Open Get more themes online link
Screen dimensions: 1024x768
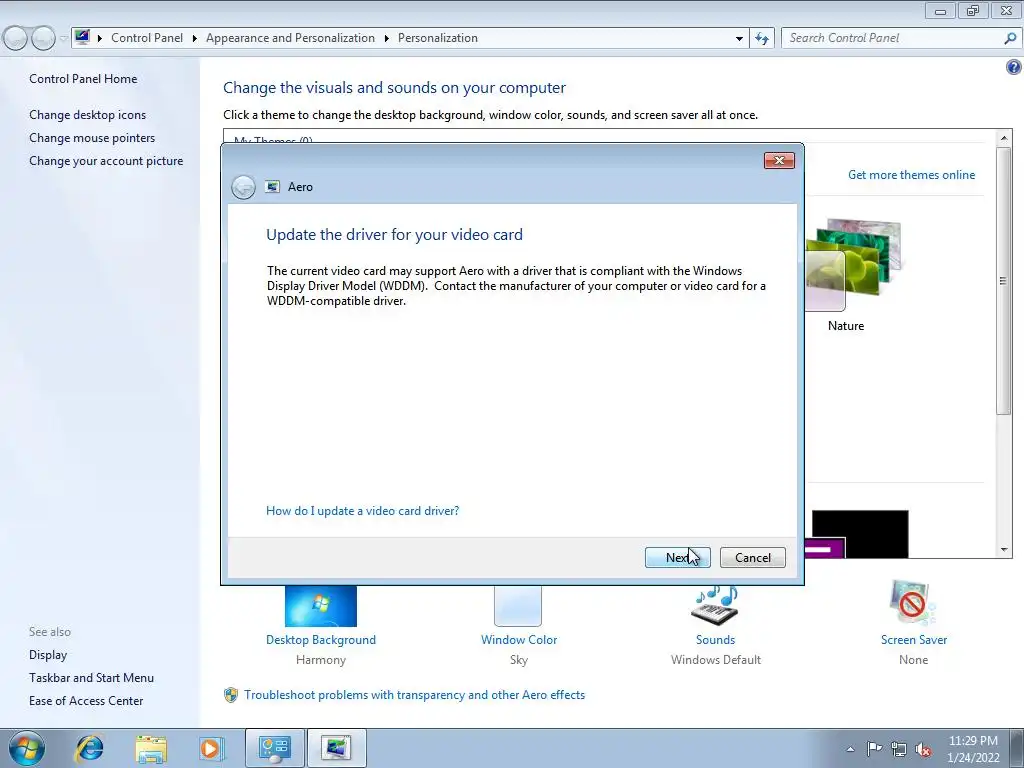coord(911,174)
